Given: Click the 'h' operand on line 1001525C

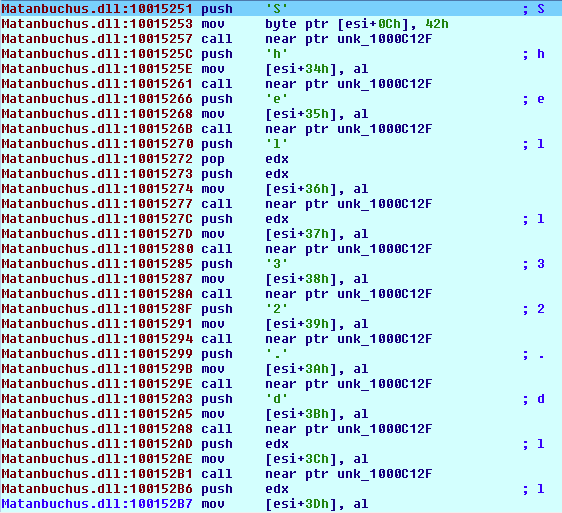Looking at the screenshot, I should (277, 54).
